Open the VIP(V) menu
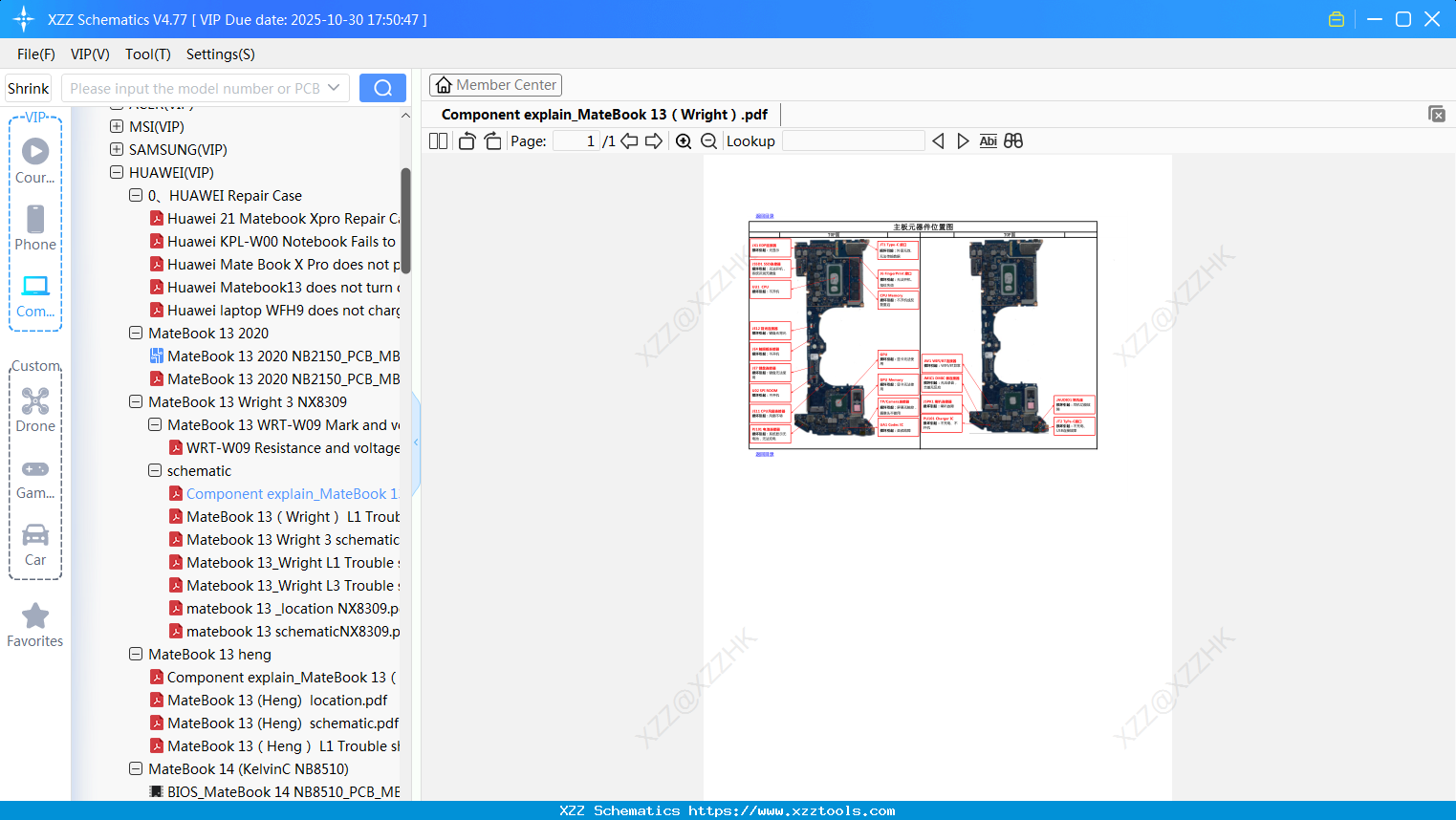Viewport: 1456px width, 820px height. (90, 54)
